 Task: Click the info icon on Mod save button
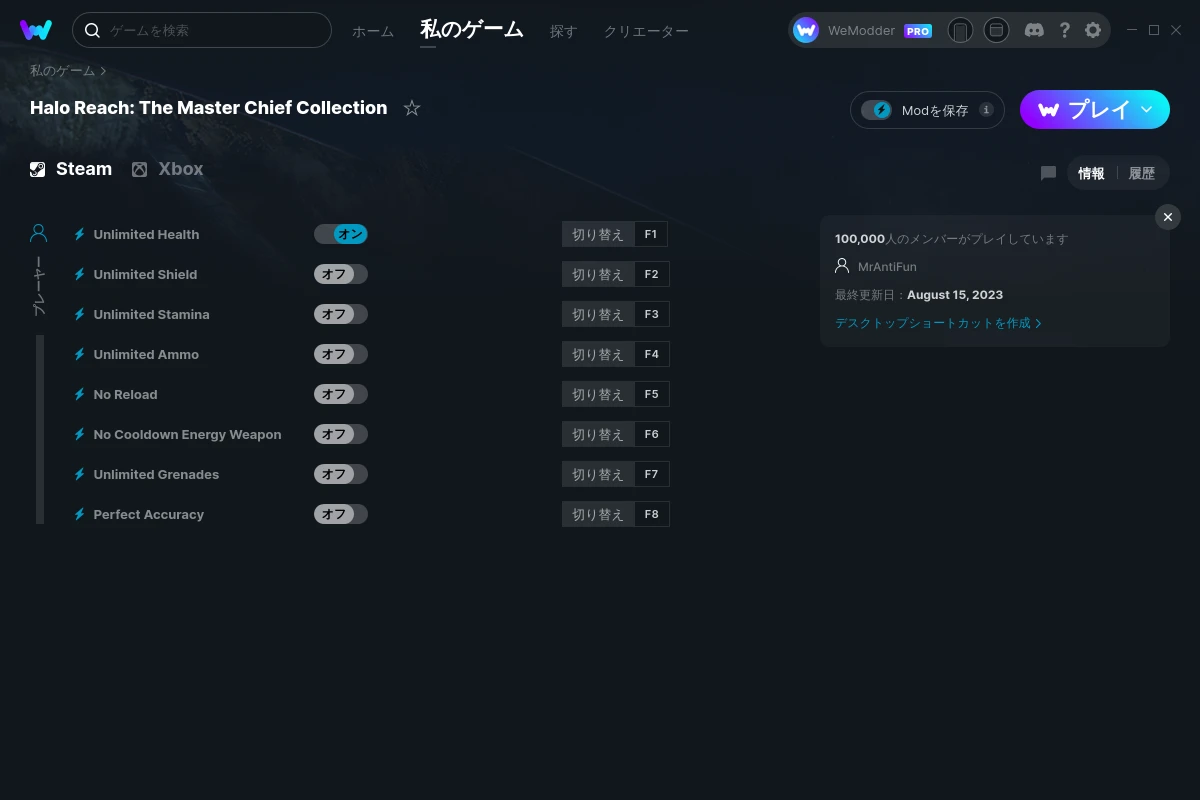[986, 110]
